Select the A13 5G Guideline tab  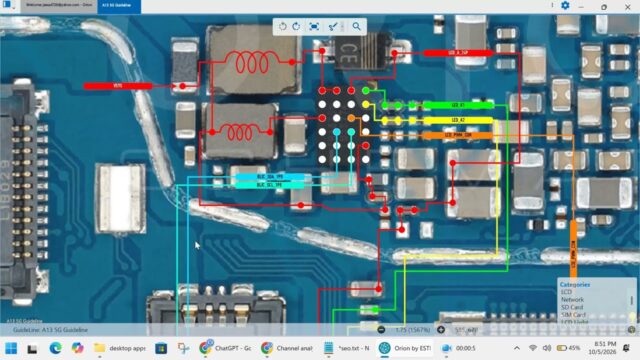pos(119,6)
